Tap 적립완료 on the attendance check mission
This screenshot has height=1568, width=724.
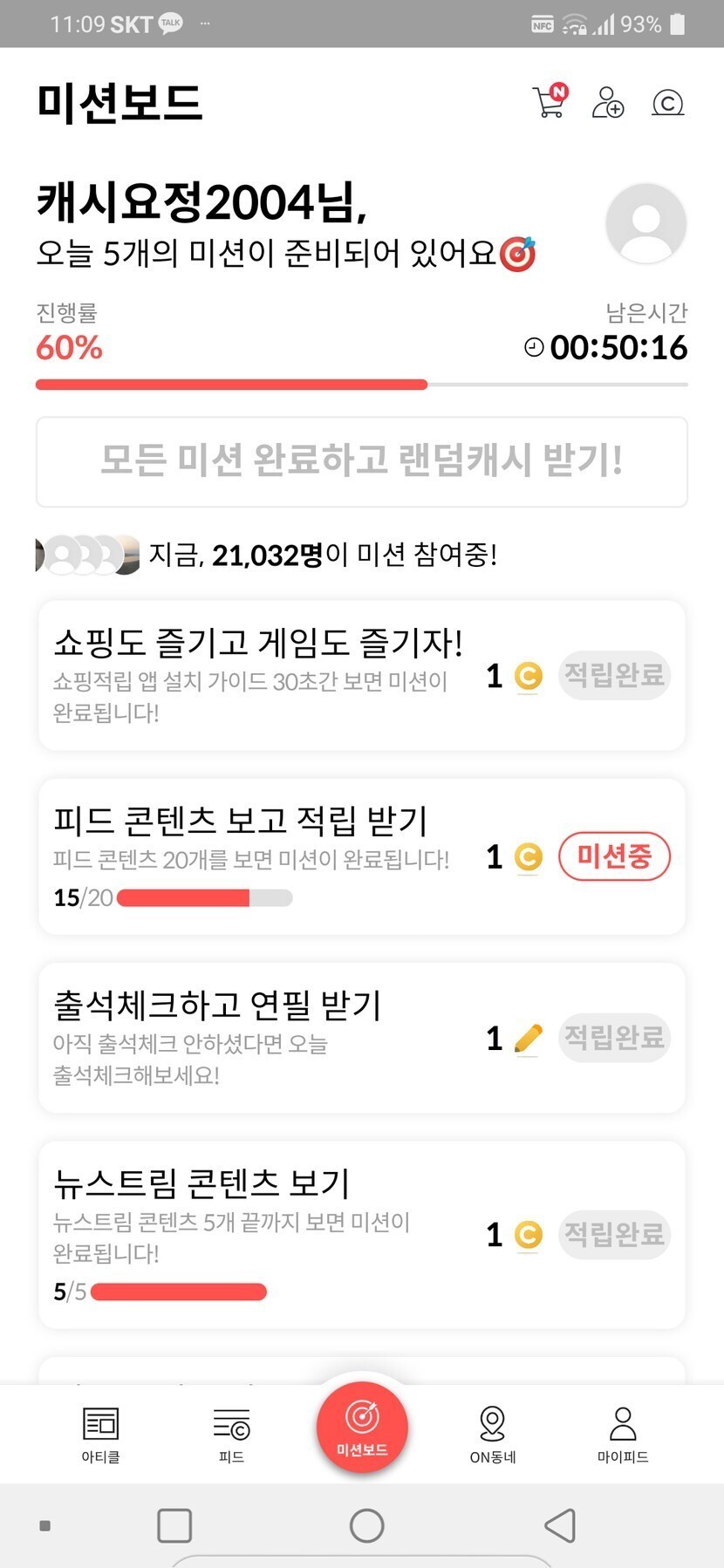coord(614,1038)
